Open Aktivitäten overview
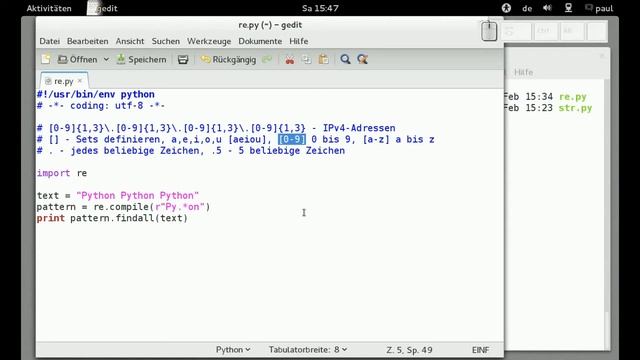The image size is (640, 360). click(x=49, y=8)
